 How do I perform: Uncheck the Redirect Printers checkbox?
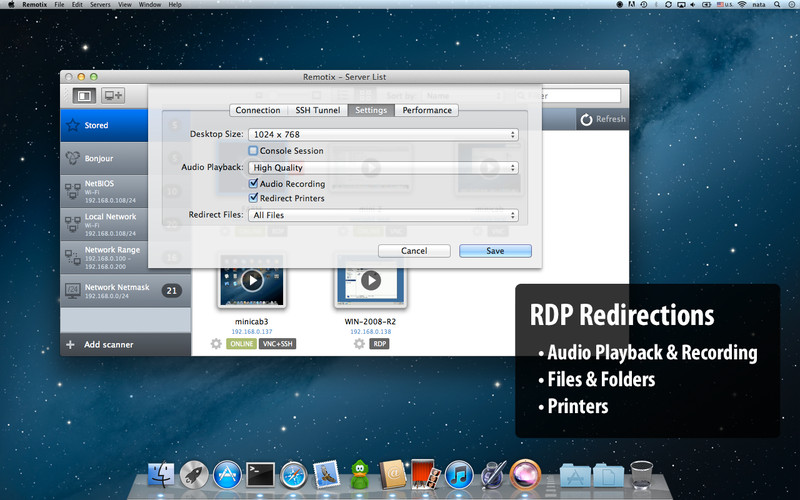[253, 197]
